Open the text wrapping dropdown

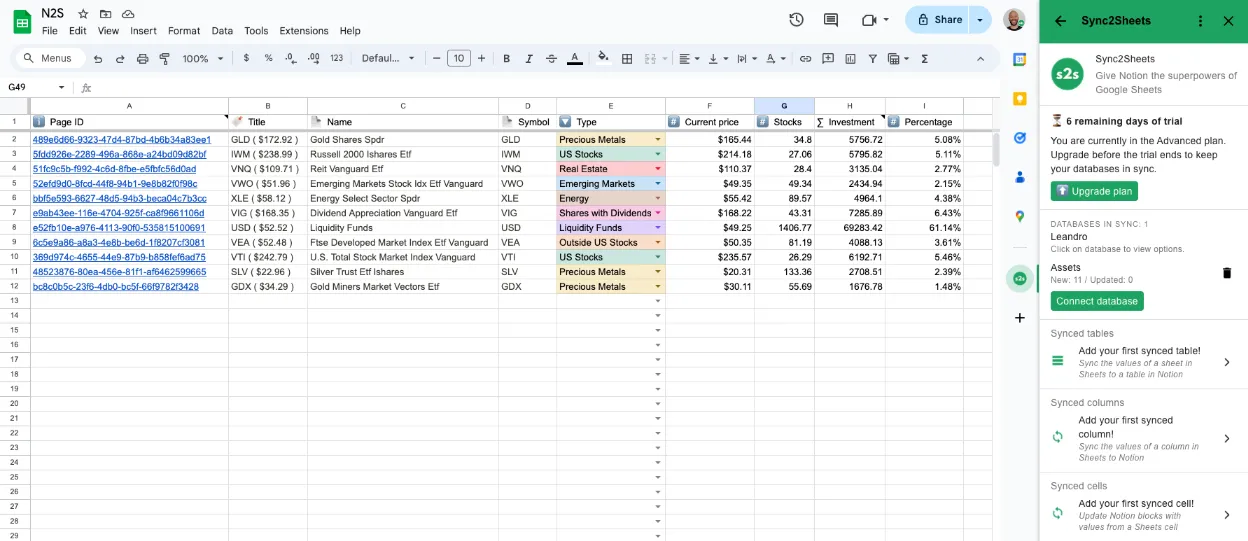click(x=747, y=59)
